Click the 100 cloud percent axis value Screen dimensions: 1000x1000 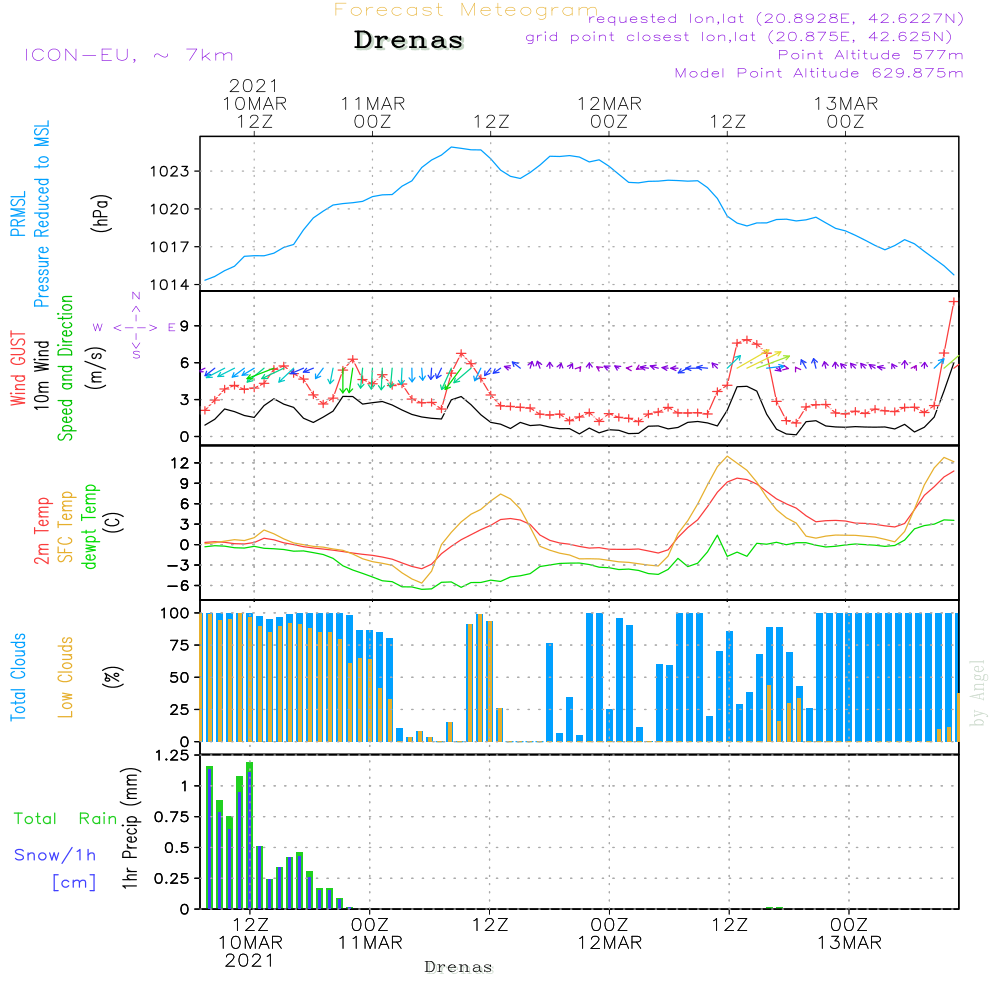pyautogui.click(x=175, y=613)
